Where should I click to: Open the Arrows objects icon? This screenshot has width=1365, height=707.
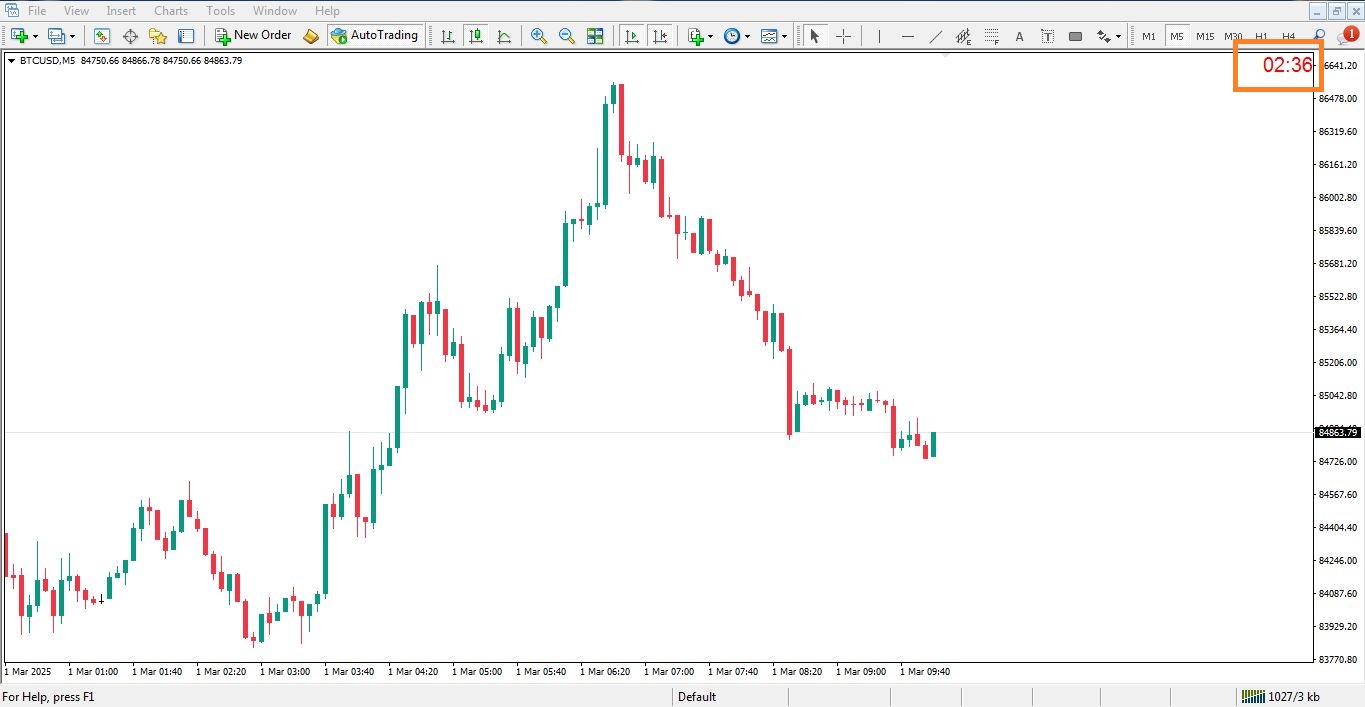click(1103, 36)
